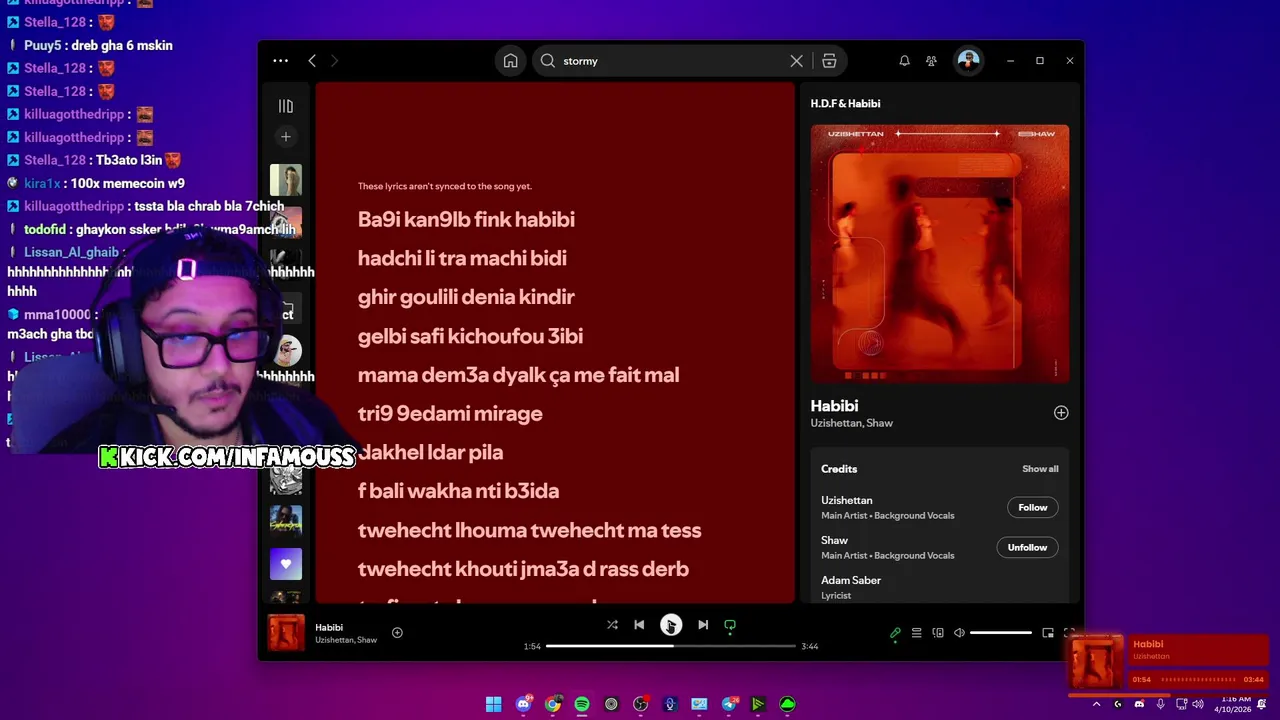Skip to the next track
Screen dimensions: 1280x720
pyautogui.click(x=703, y=625)
